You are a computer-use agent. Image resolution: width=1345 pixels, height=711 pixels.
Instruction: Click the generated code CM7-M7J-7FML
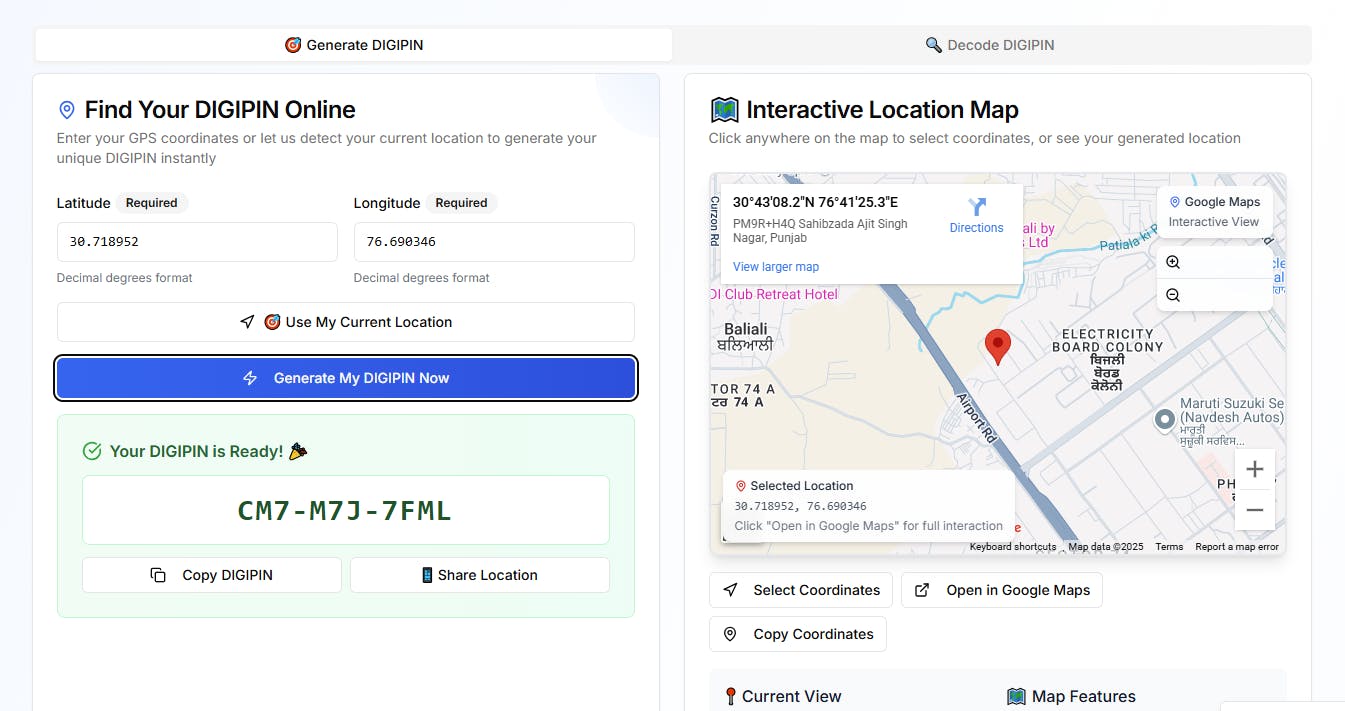pyautogui.click(x=345, y=511)
